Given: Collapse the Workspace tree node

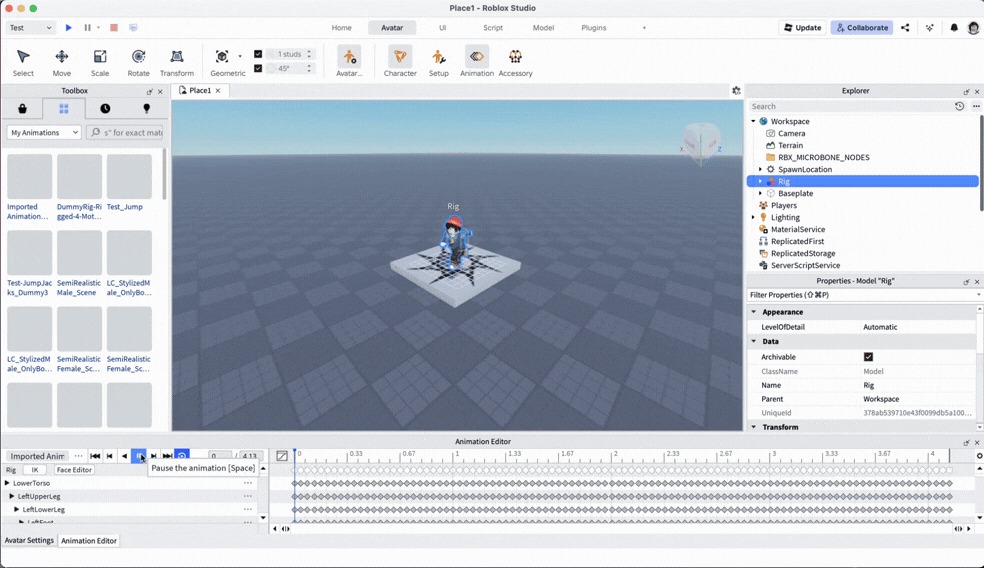Looking at the screenshot, I should [753, 121].
